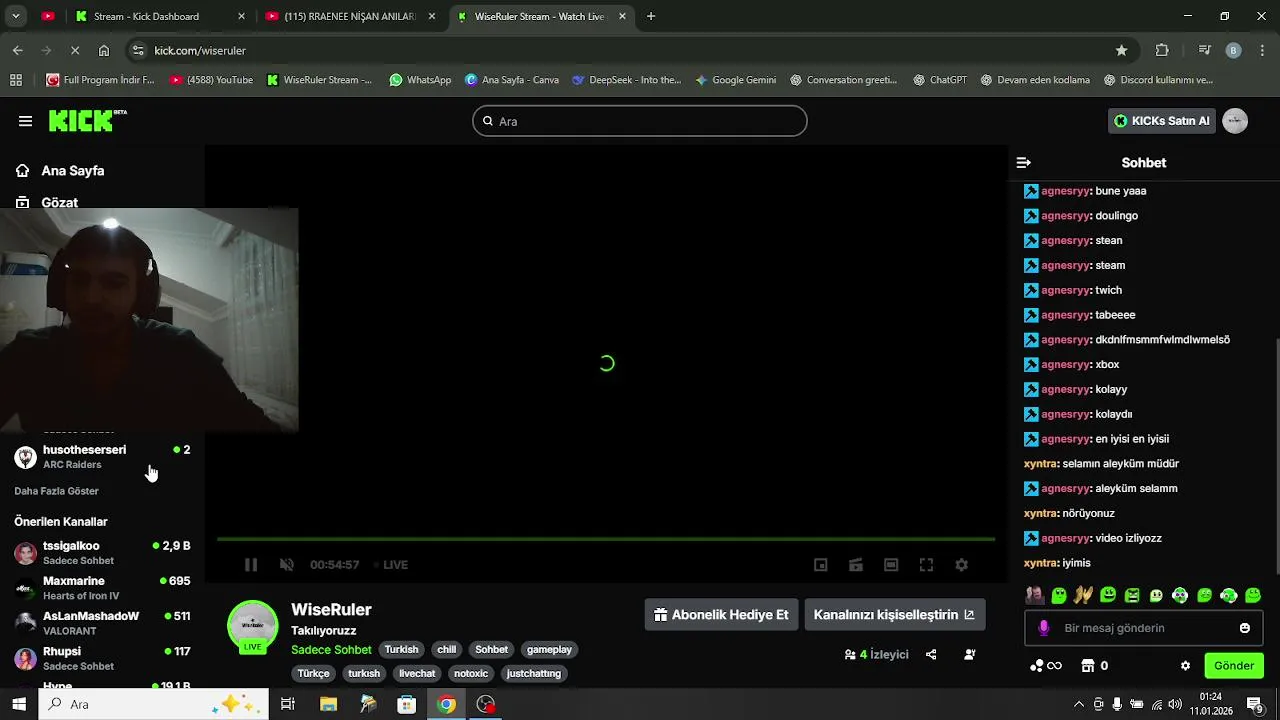
Task: Click the WiseRuler channel avatar
Action: [253, 626]
